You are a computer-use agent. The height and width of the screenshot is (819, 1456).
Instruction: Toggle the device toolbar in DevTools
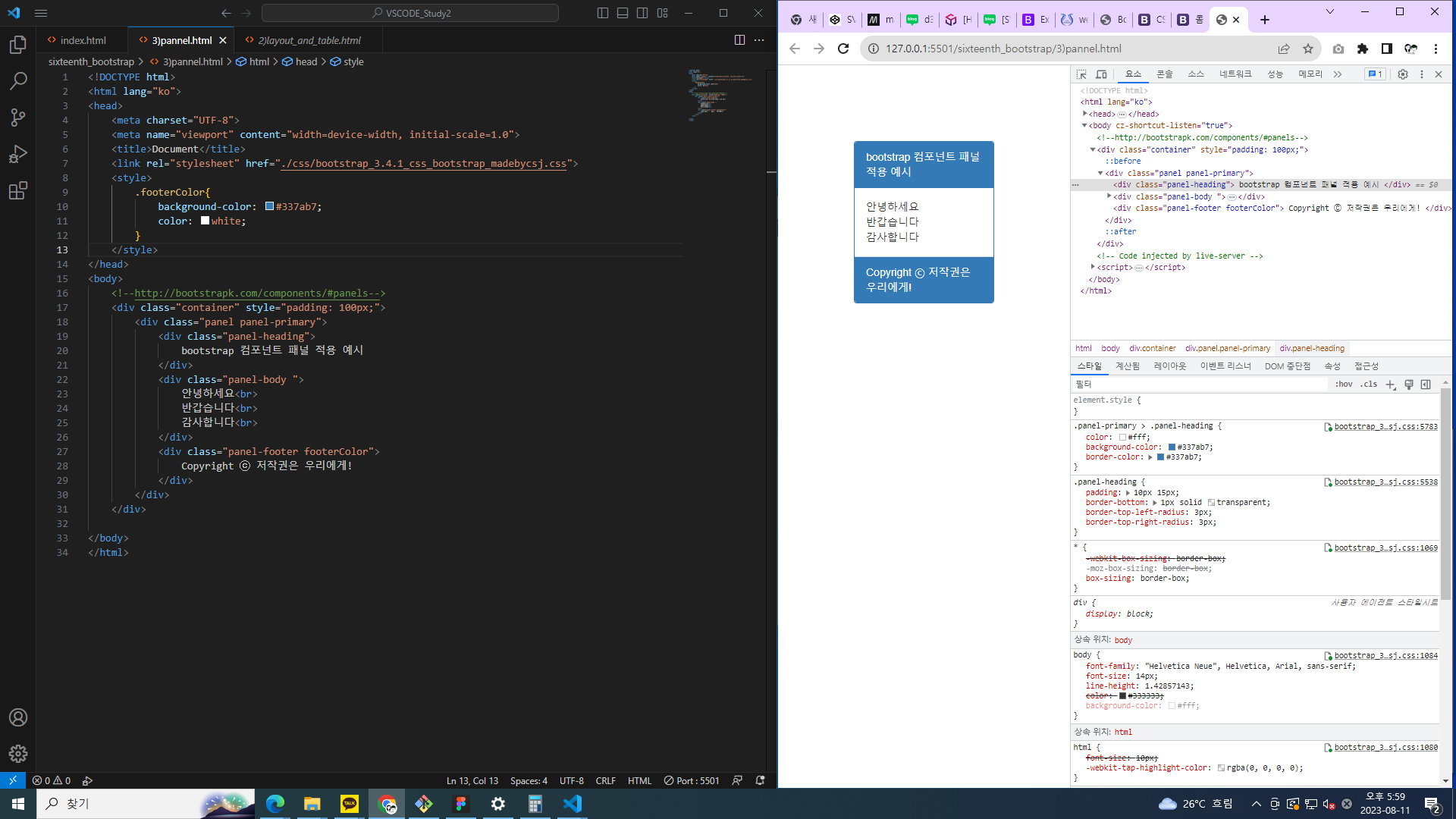click(x=1101, y=74)
